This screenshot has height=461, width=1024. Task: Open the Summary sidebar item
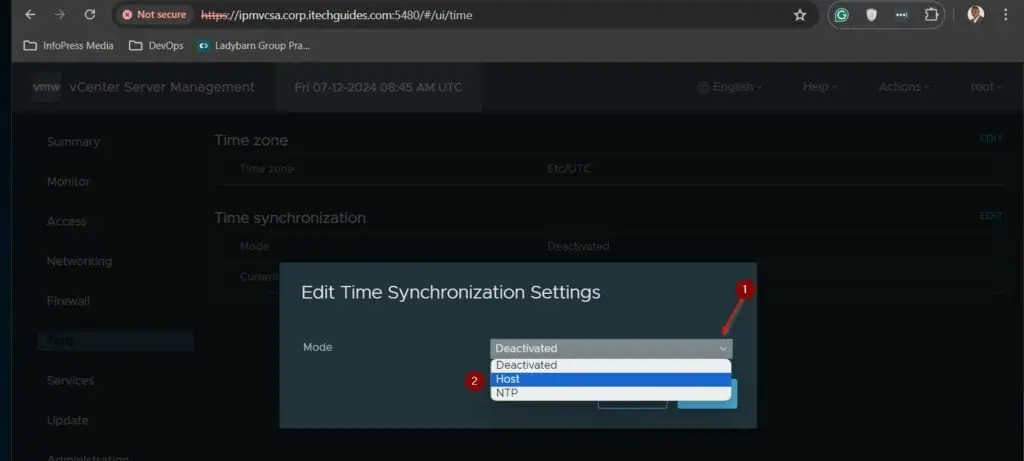point(73,142)
